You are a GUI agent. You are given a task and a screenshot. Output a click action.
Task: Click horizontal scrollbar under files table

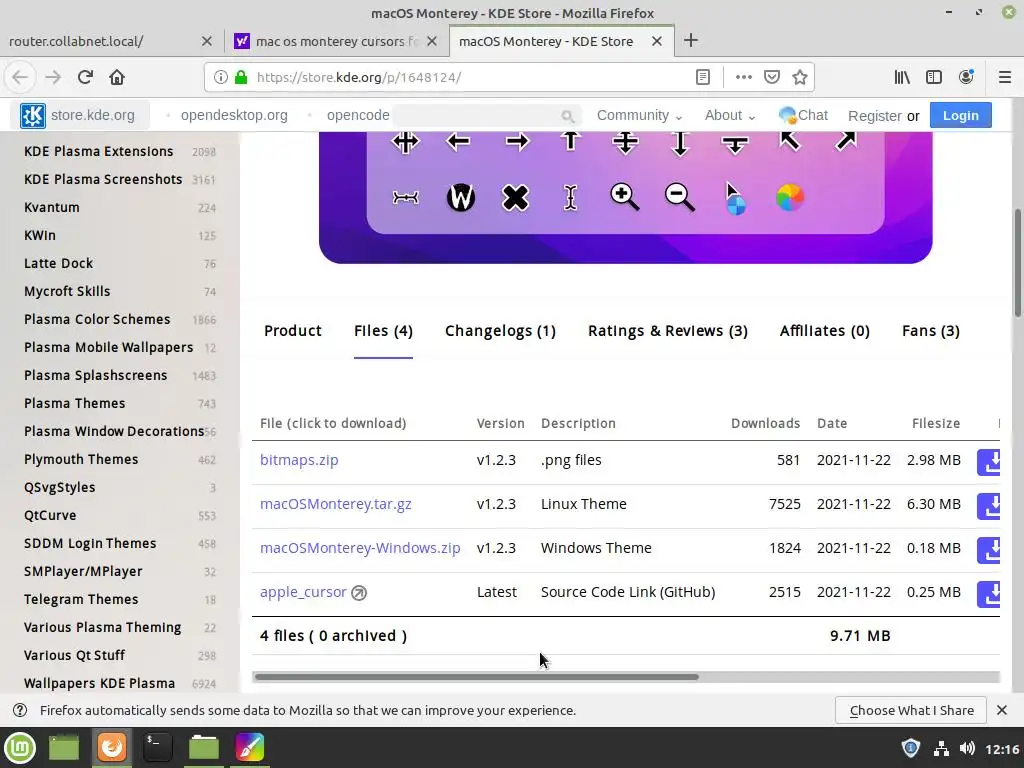click(x=476, y=677)
